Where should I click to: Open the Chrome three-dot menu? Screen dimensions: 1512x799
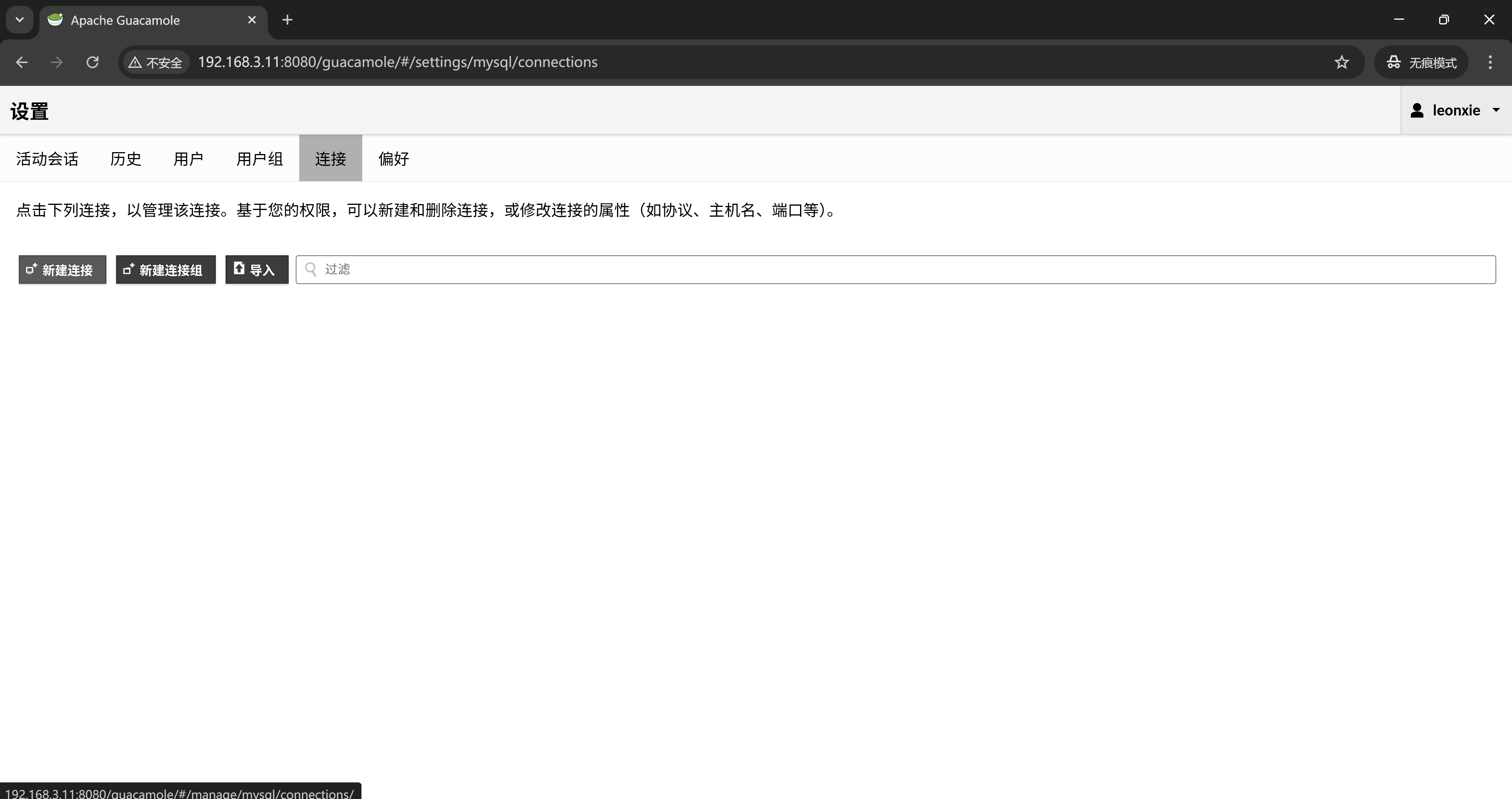point(1490,62)
